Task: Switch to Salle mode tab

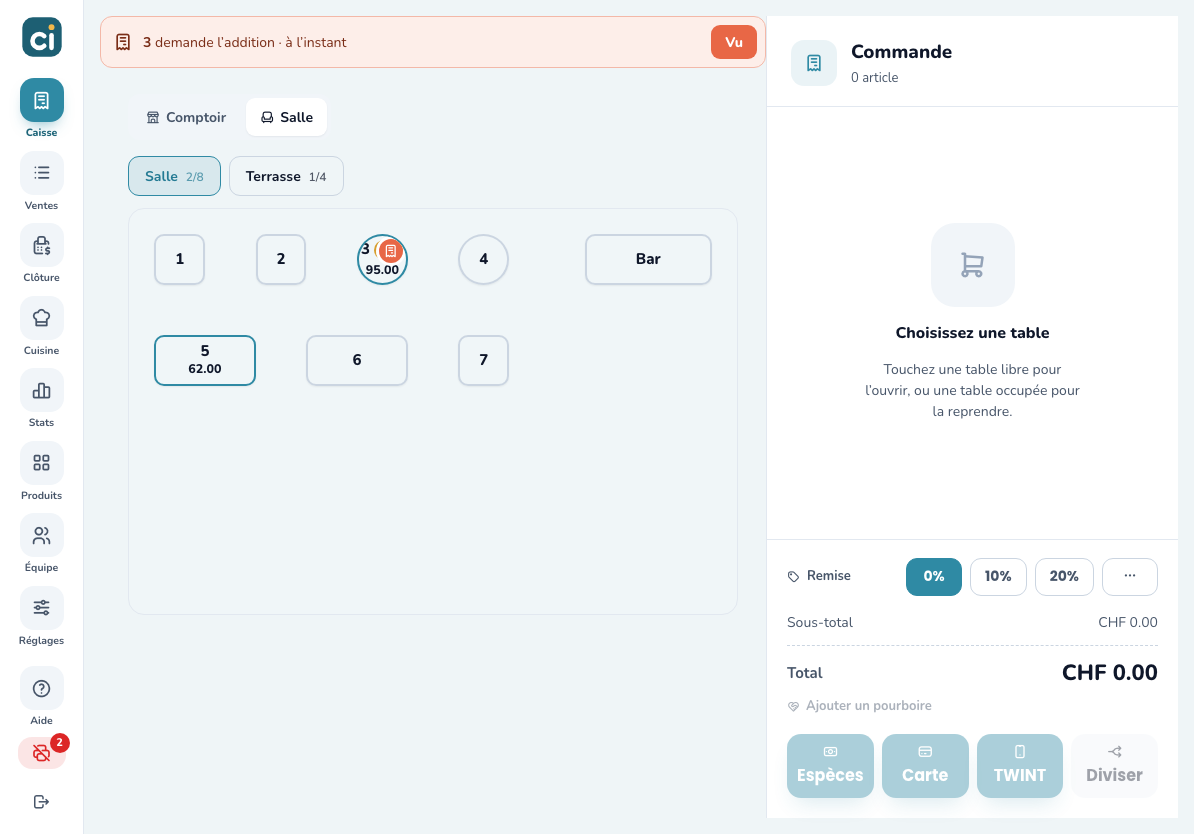Action: point(286,117)
